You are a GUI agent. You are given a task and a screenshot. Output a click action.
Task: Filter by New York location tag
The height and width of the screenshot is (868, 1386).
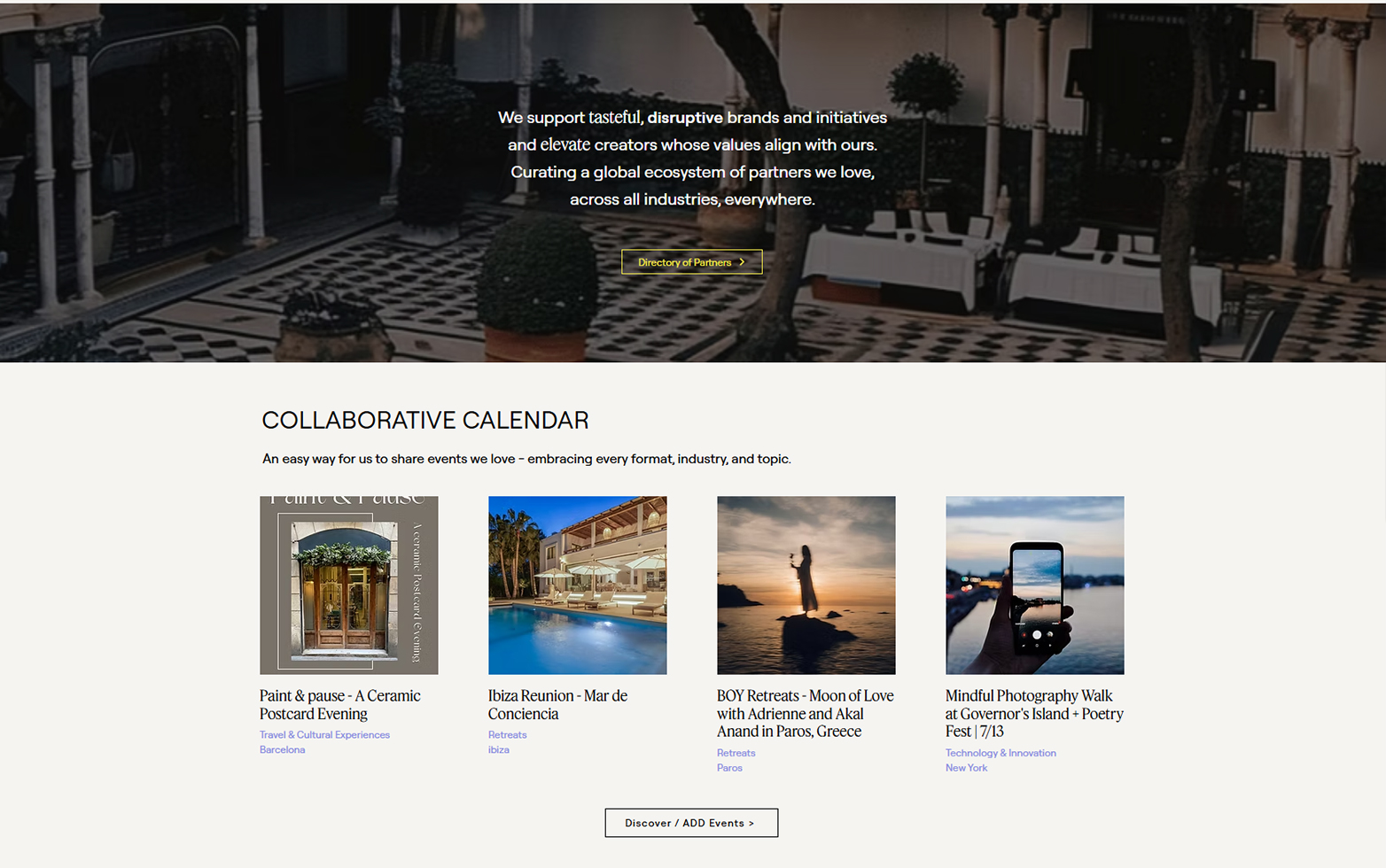pos(966,768)
